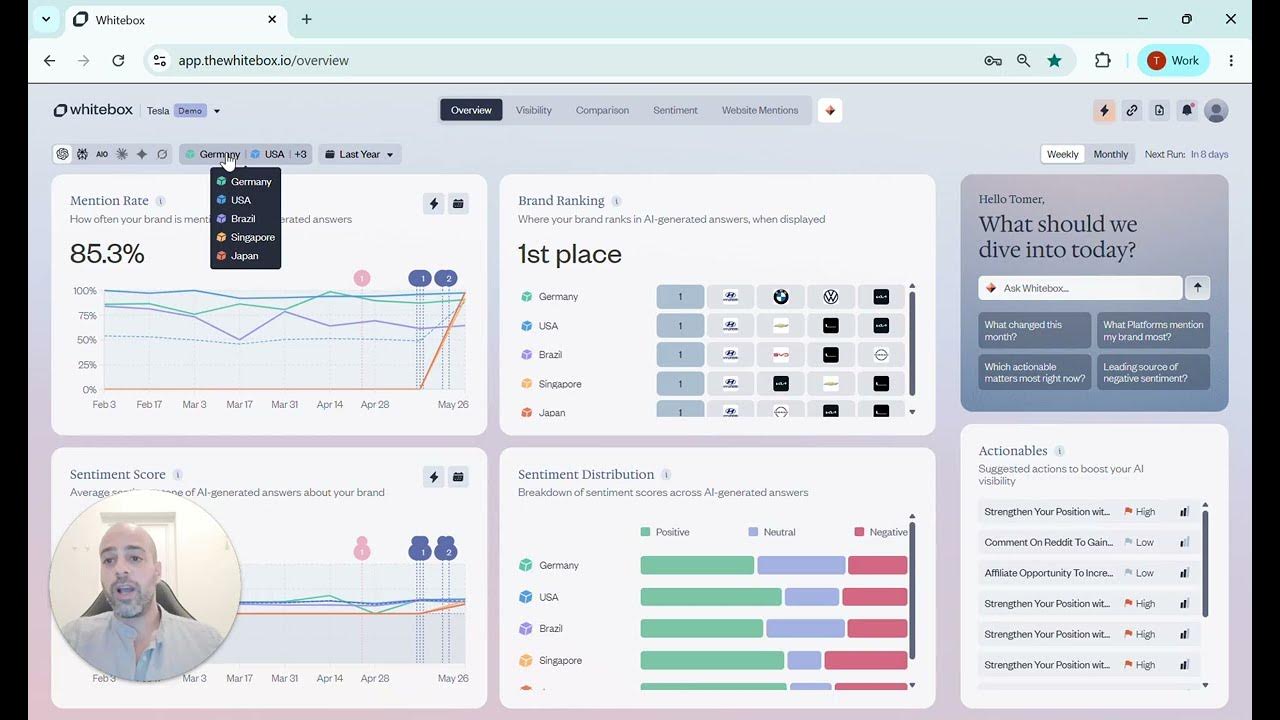
Task: Switch to the Sentiment tab
Action: [675, 110]
